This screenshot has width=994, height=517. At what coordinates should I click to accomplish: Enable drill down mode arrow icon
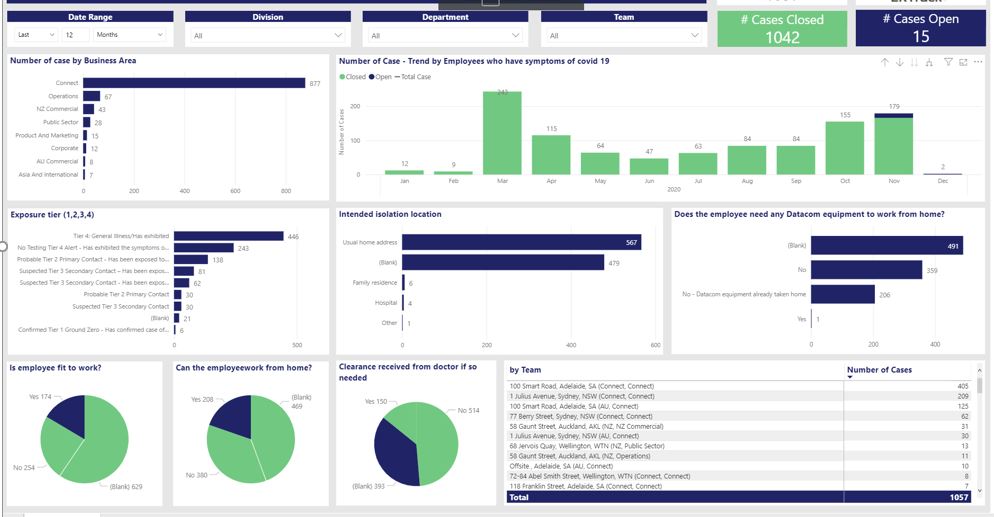click(x=900, y=62)
